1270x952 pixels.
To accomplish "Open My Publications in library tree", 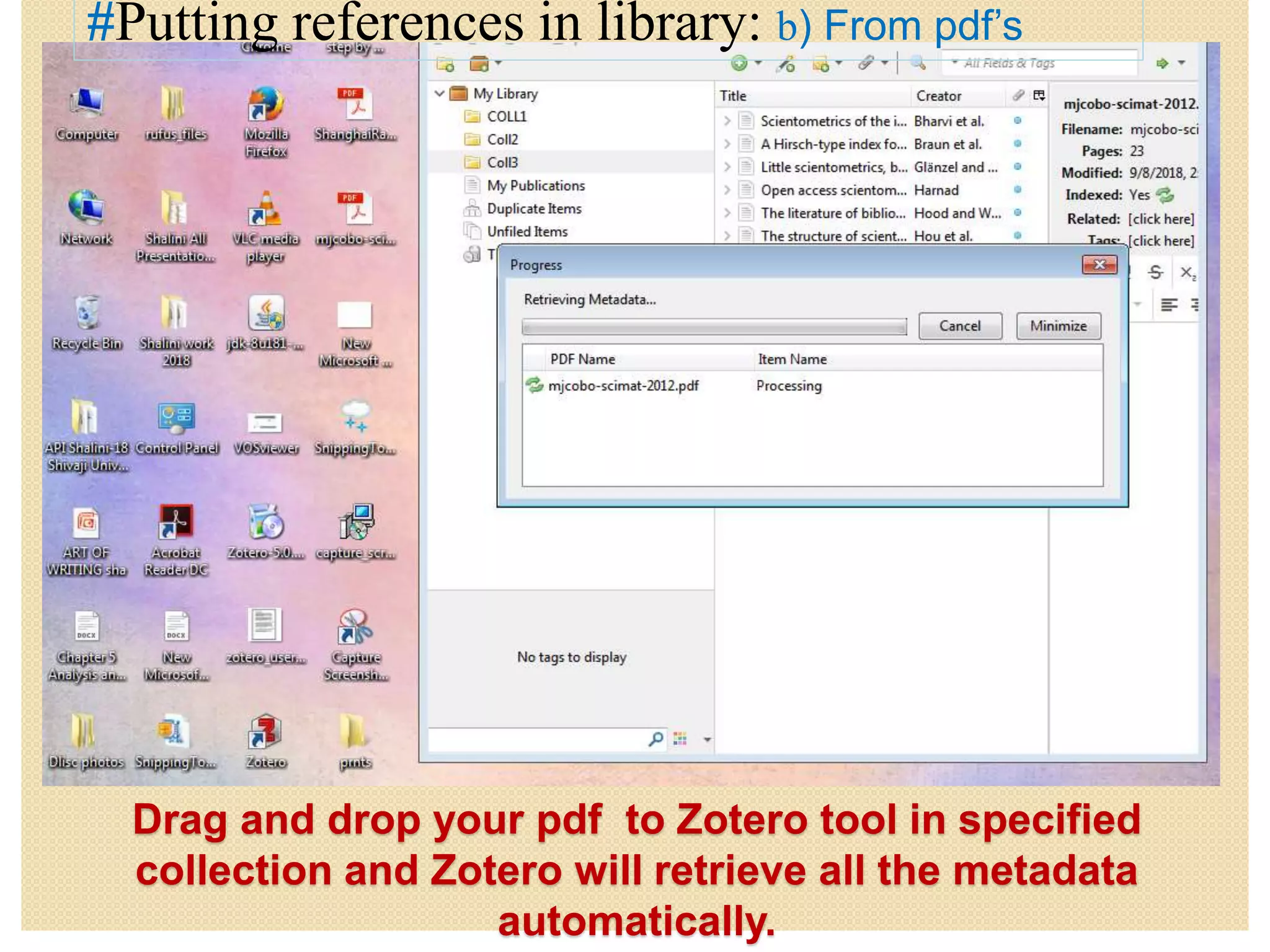I will pyautogui.click(x=536, y=185).
